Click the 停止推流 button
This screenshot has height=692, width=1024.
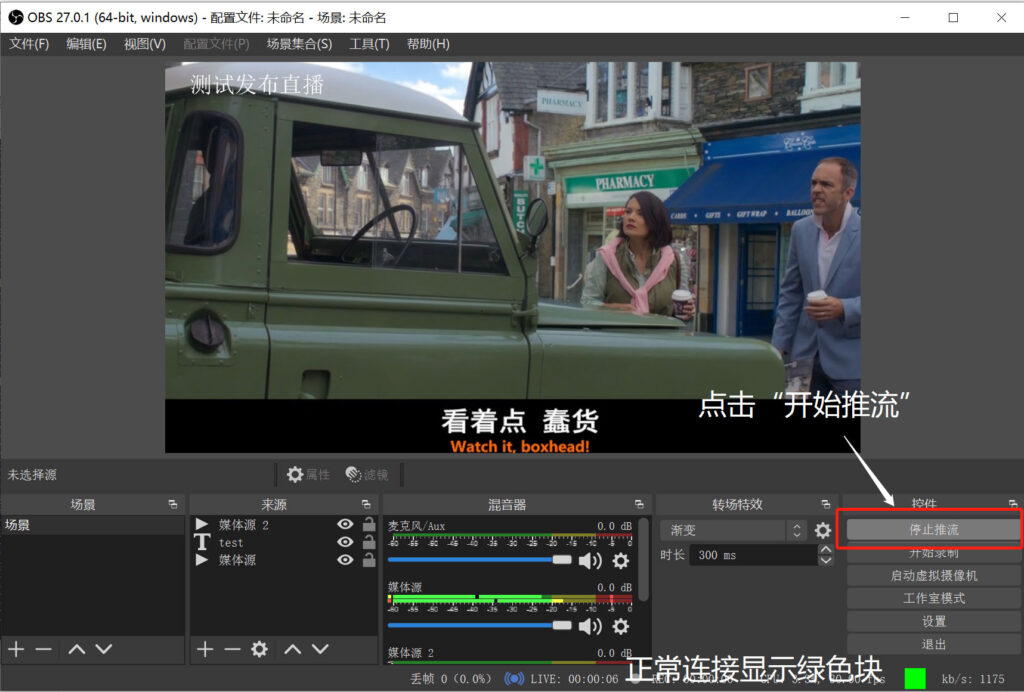coord(934,529)
